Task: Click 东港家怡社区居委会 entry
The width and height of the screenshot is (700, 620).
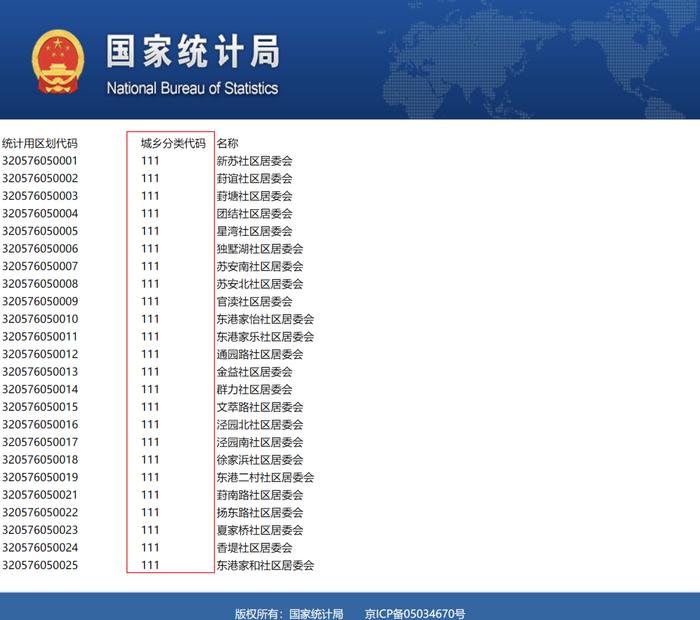Action: [265, 319]
